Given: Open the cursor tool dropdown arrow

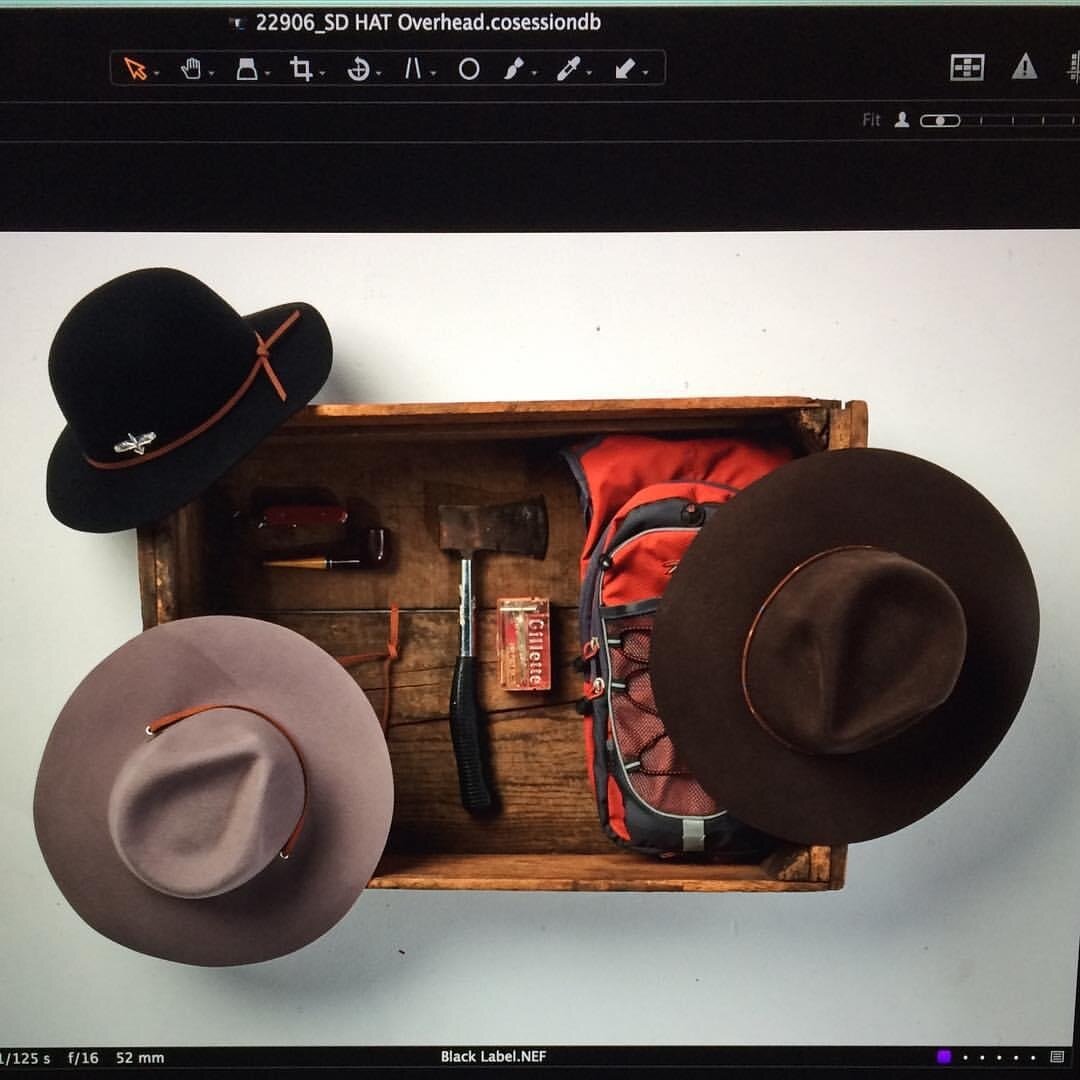Looking at the screenshot, I should (x=155, y=72).
